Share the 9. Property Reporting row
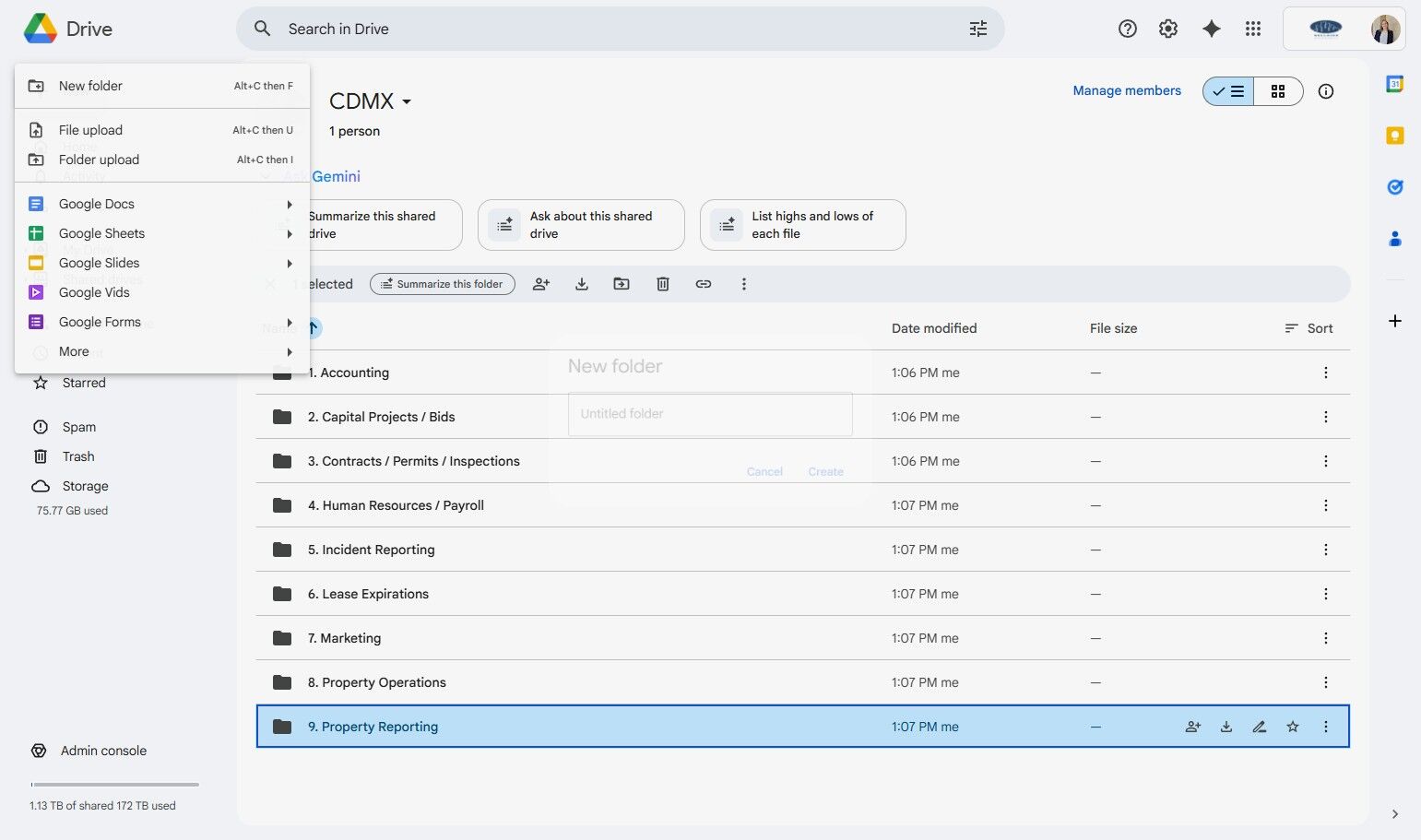 (x=1193, y=727)
